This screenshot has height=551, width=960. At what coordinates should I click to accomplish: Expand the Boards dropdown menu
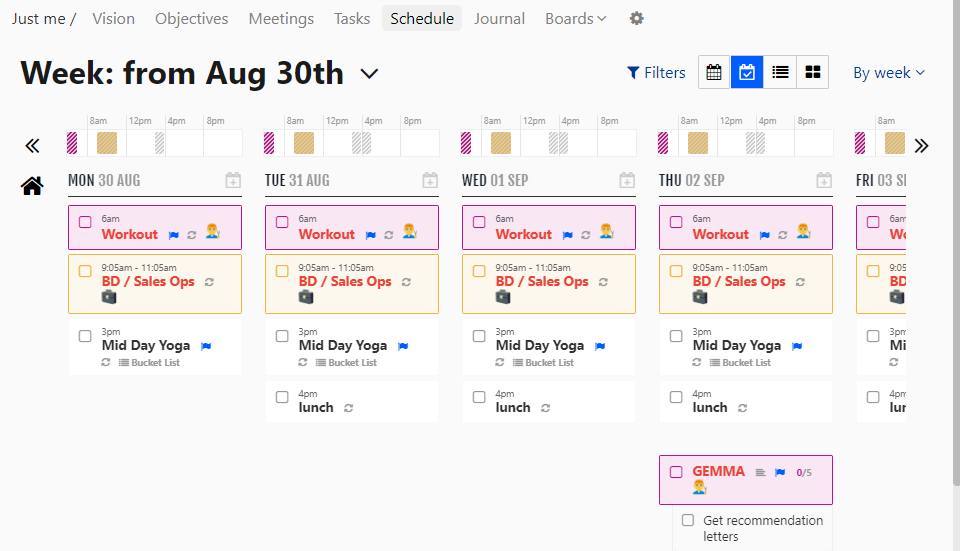point(576,19)
